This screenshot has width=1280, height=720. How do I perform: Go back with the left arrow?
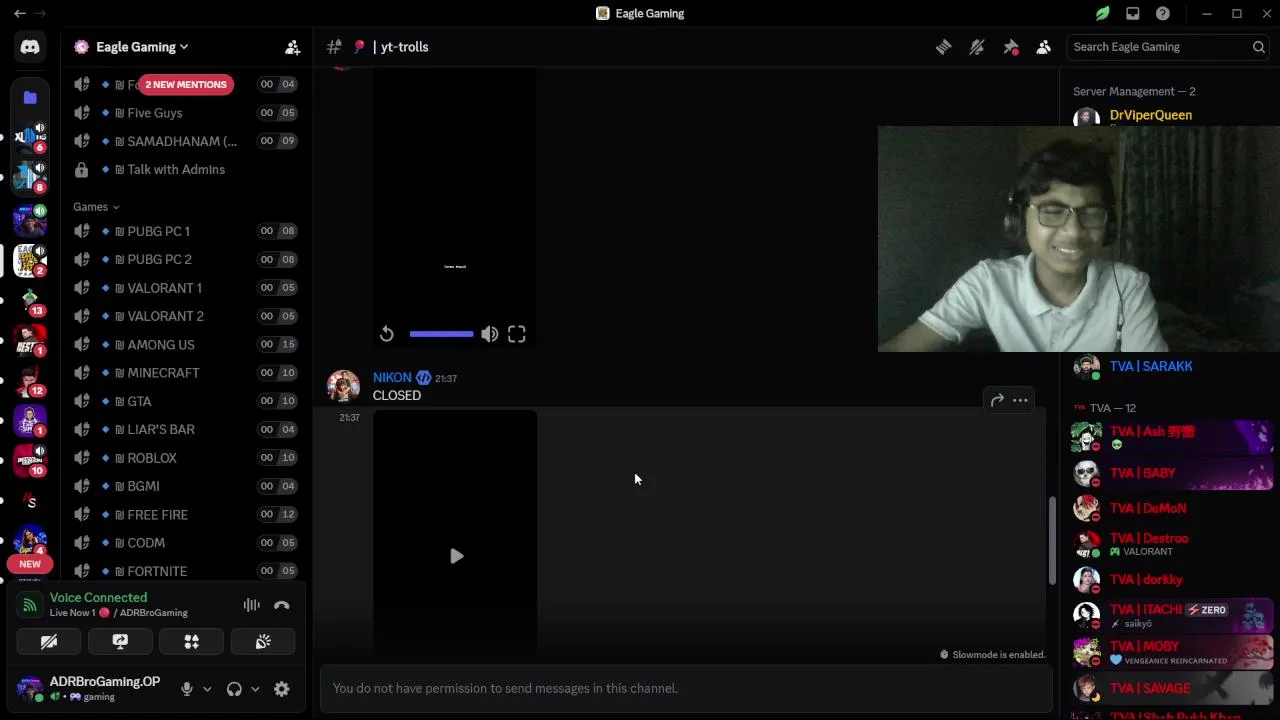coord(19,13)
